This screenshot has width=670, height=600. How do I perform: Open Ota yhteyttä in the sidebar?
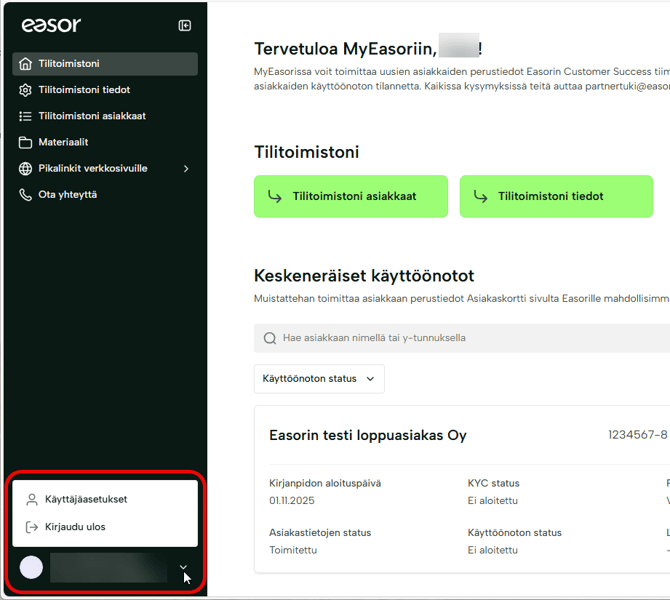point(105,195)
